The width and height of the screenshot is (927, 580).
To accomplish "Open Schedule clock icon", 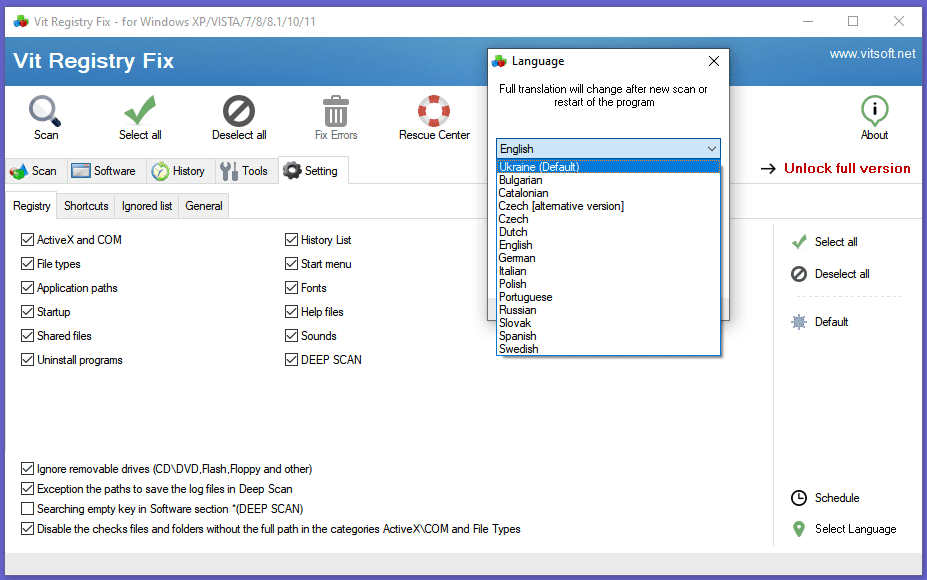I will pos(799,498).
